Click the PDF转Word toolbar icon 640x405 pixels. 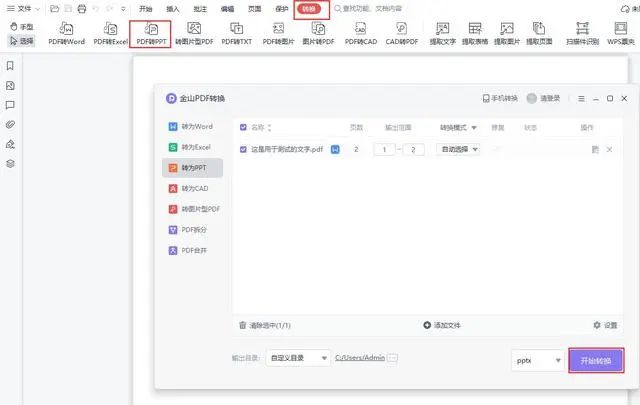tap(67, 33)
